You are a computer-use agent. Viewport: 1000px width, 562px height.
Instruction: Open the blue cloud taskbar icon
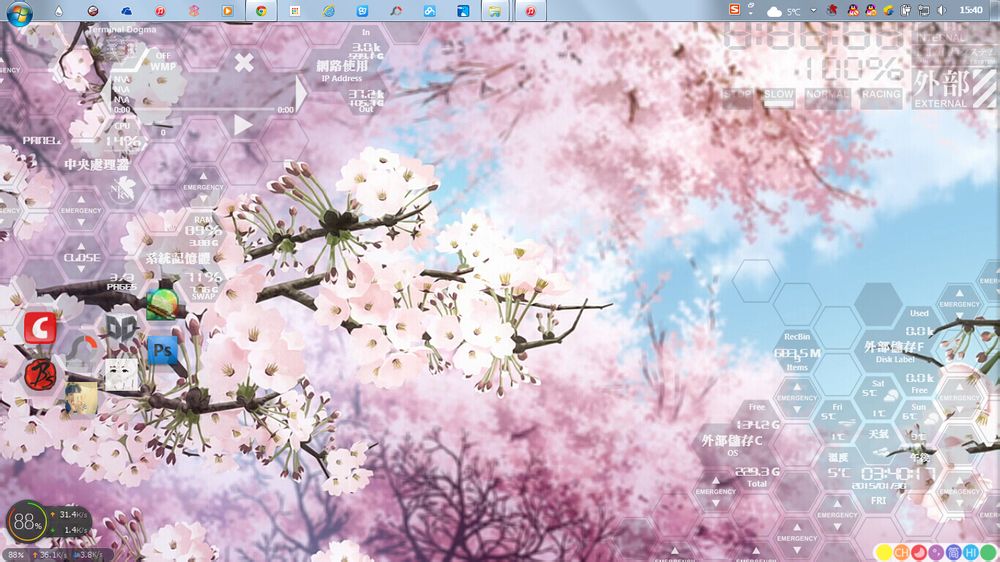click(127, 11)
